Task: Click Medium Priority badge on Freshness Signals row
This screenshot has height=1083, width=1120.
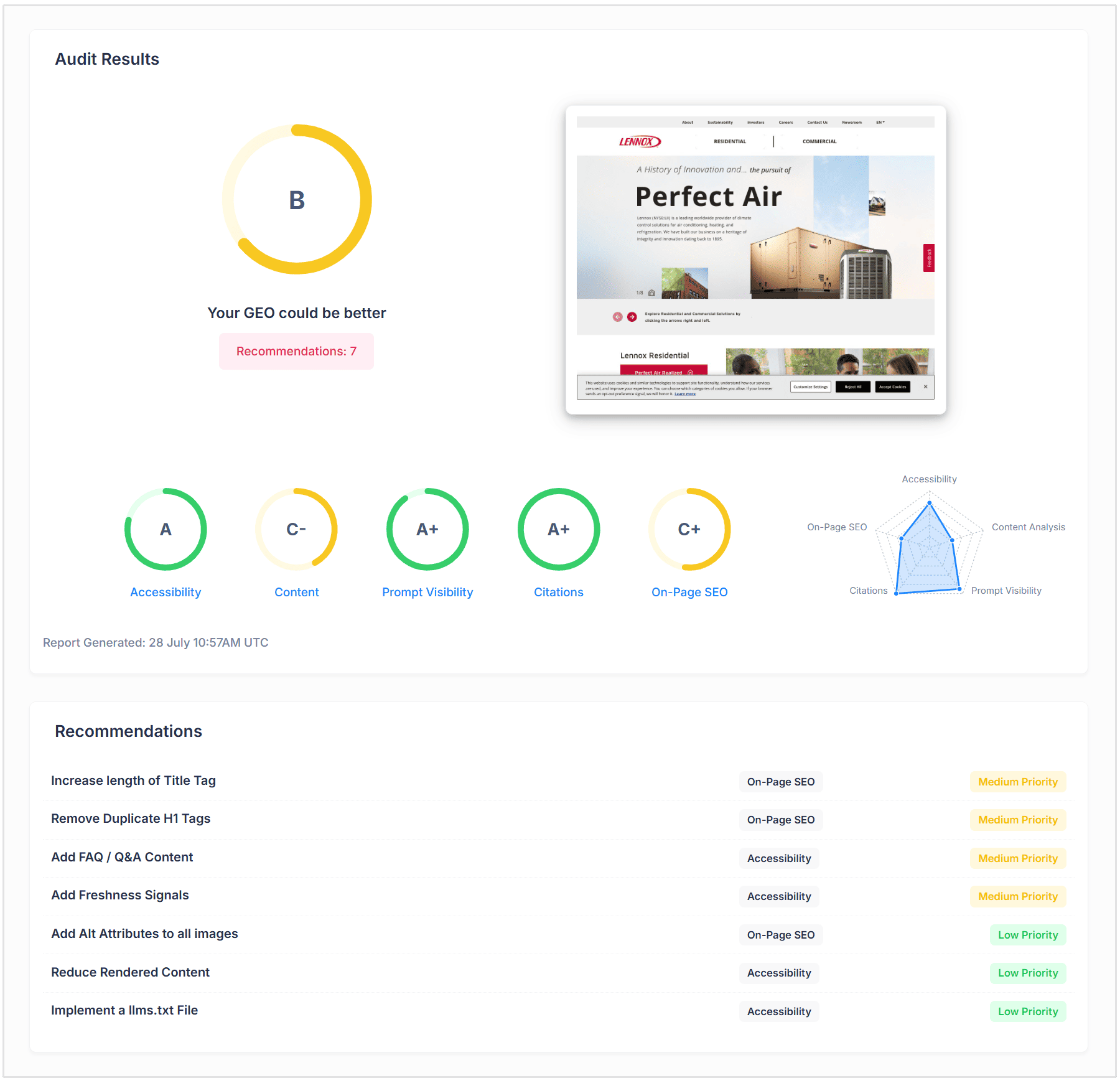Action: [1018, 896]
